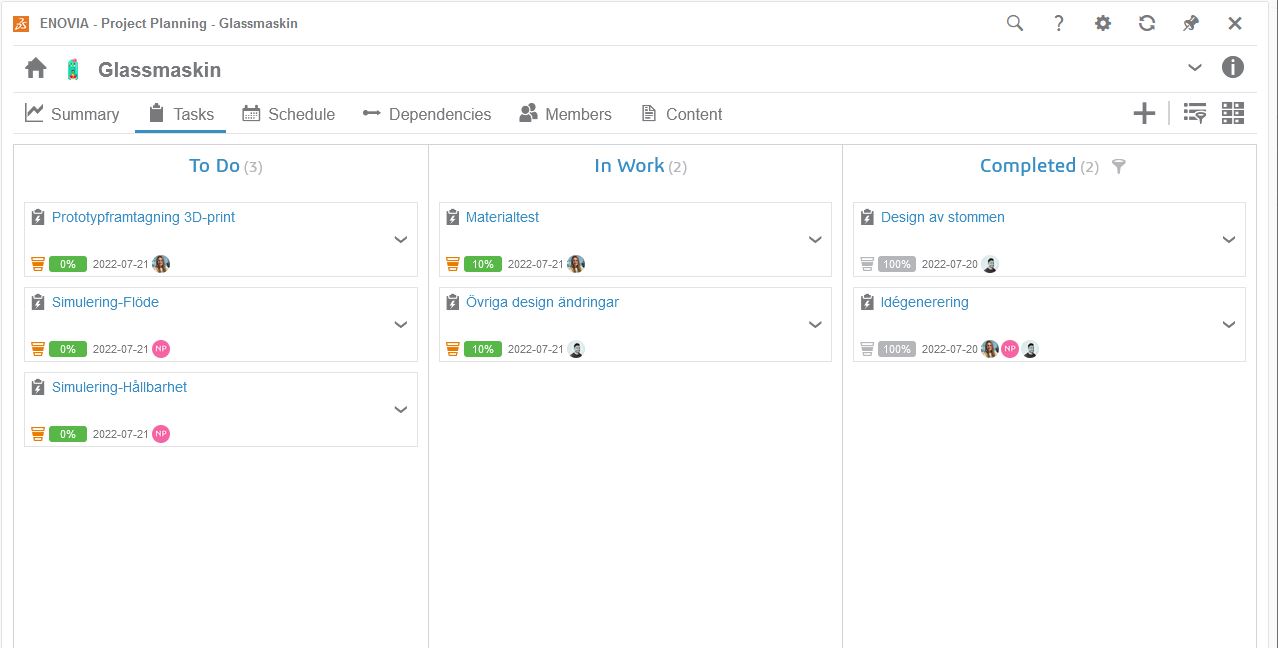Image resolution: width=1278 pixels, height=648 pixels.
Task: Expand the Materialtest task card chevron
Action: (x=815, y=240)
